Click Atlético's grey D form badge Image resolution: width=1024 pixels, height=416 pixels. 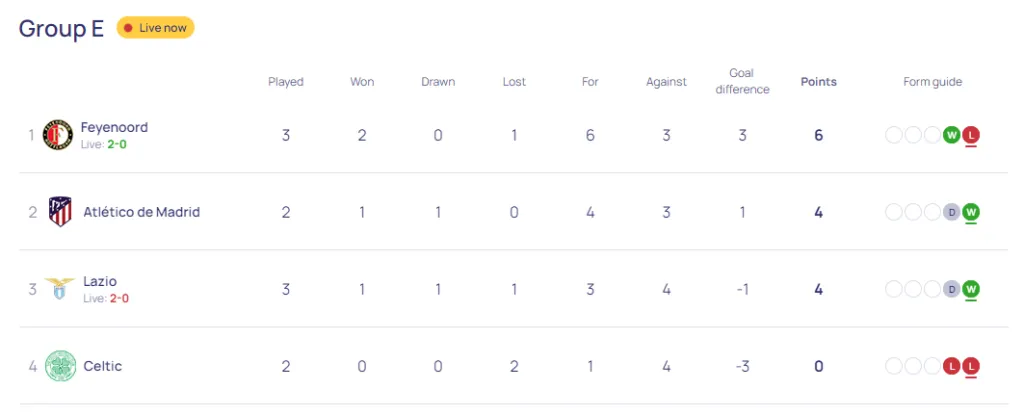click(951, 212)
